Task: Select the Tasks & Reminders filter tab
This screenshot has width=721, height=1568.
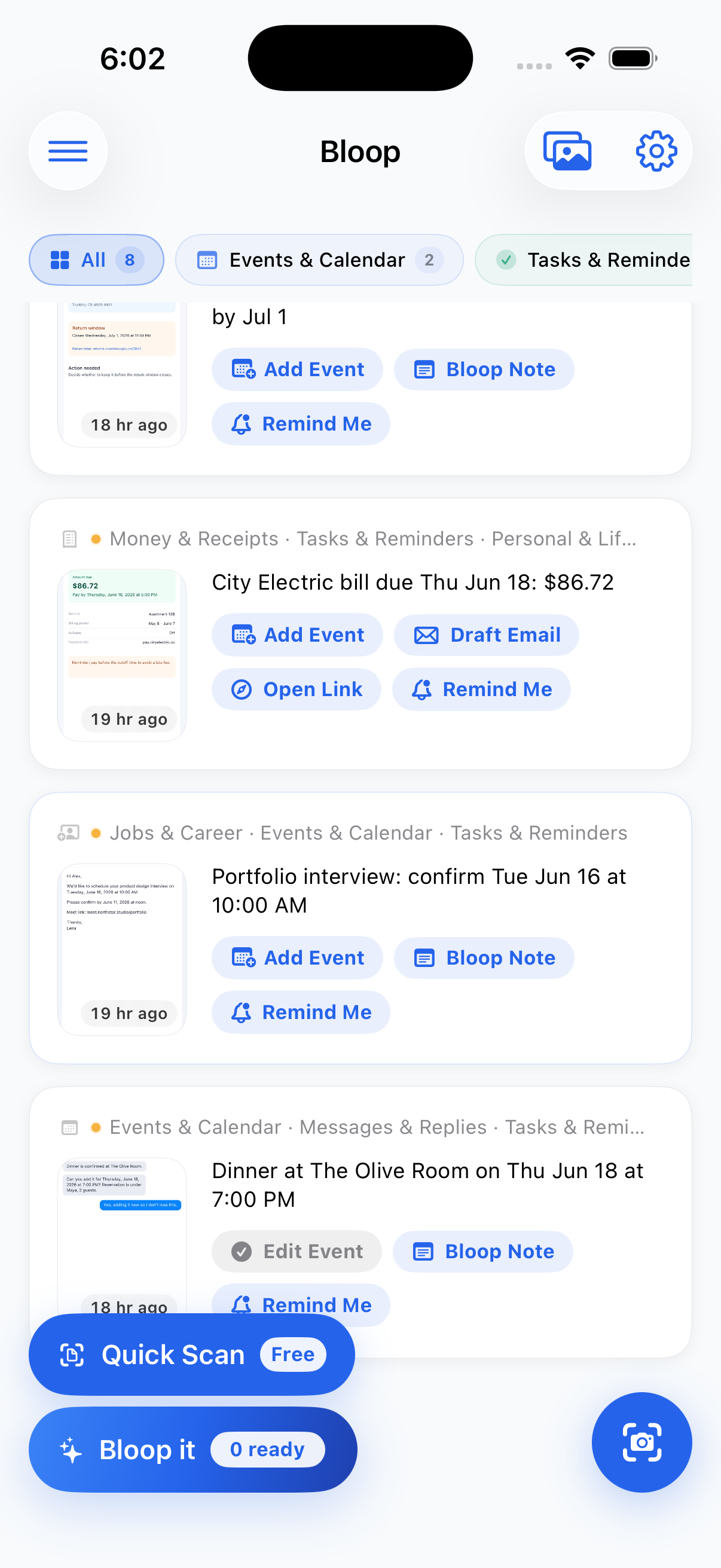Action: [584, 260]
